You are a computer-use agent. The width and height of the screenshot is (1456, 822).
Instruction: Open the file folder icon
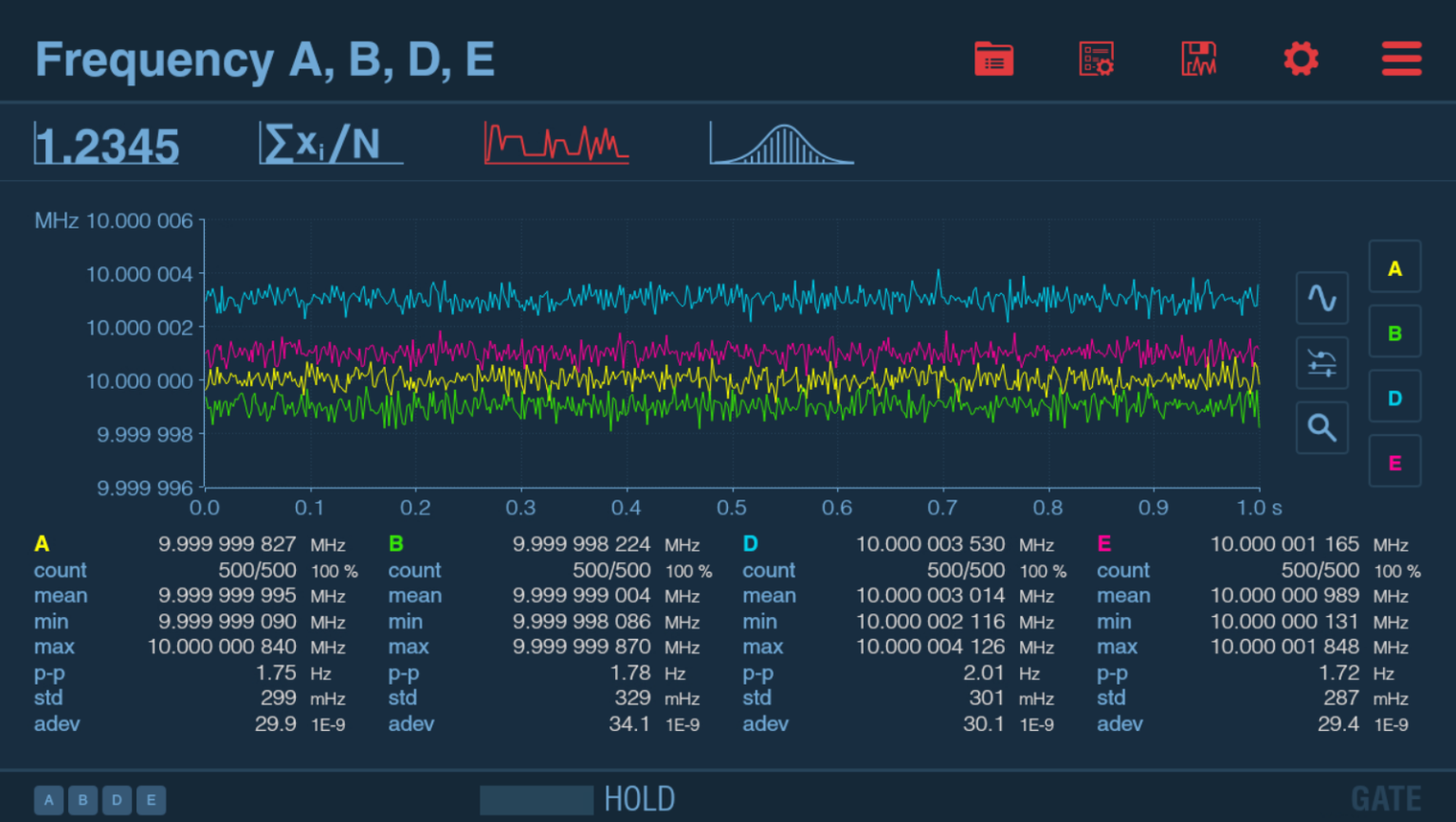pyautogui.click(x=993, y=59)
